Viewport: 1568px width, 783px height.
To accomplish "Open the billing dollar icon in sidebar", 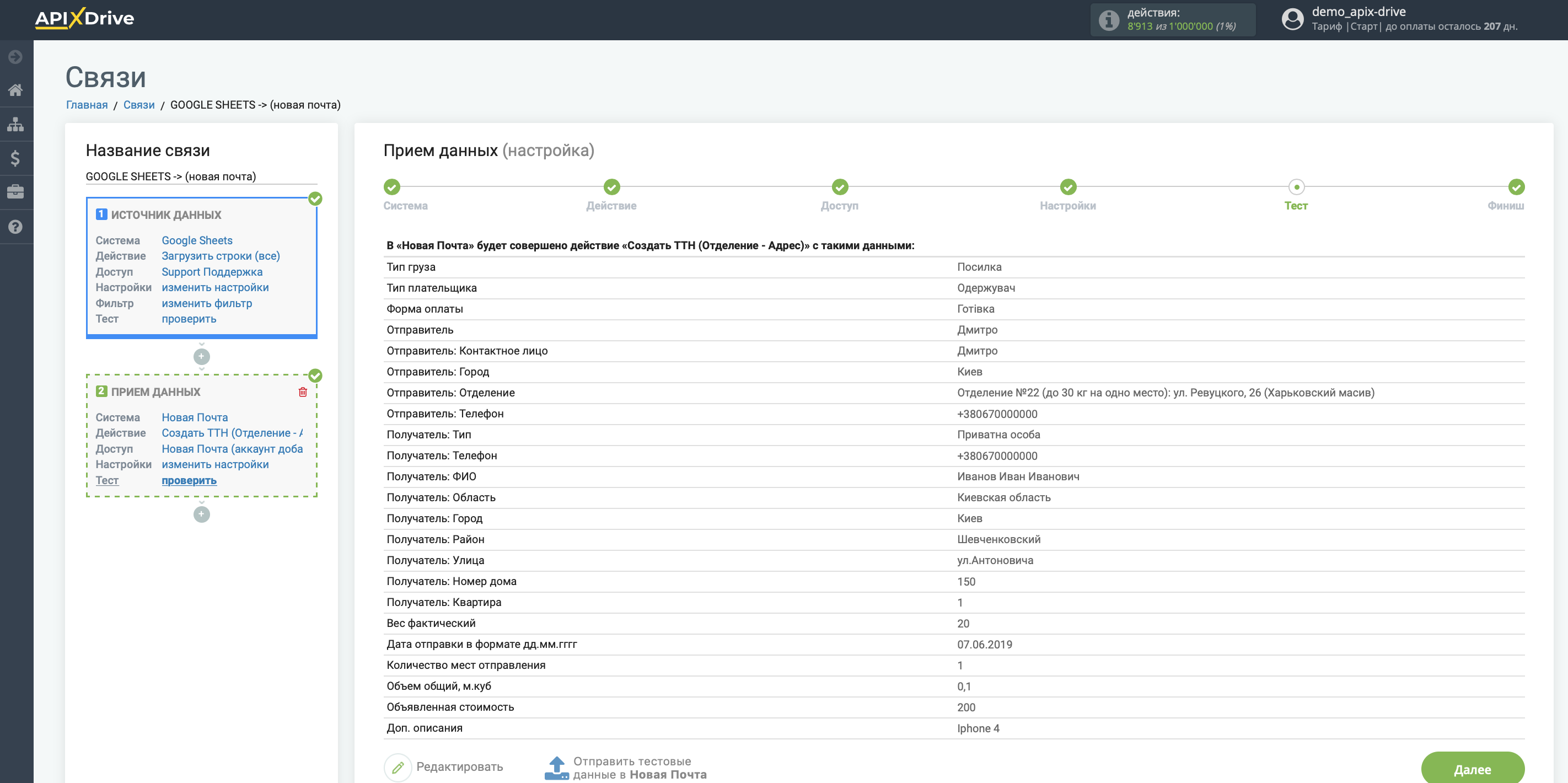I will pos(16,158).
